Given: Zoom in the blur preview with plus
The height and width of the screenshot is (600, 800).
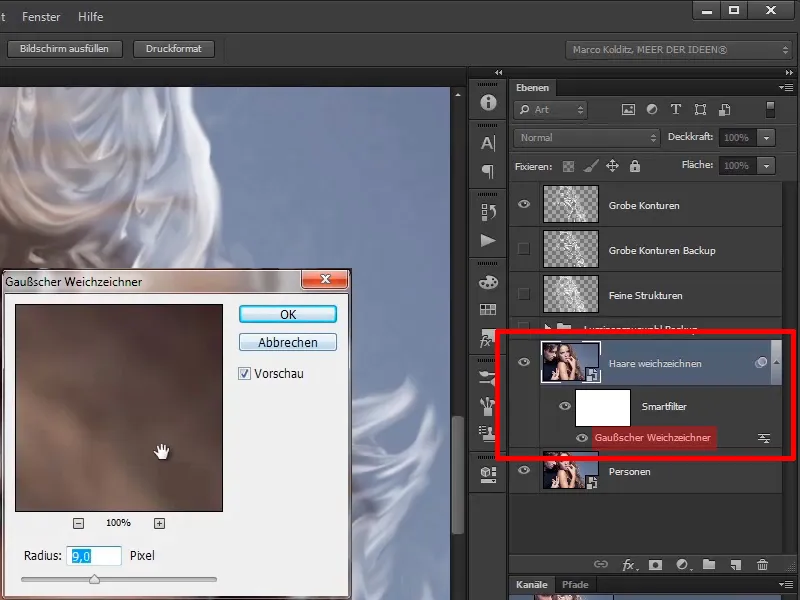Looking at the screenshot, I should tap(160, 523).
